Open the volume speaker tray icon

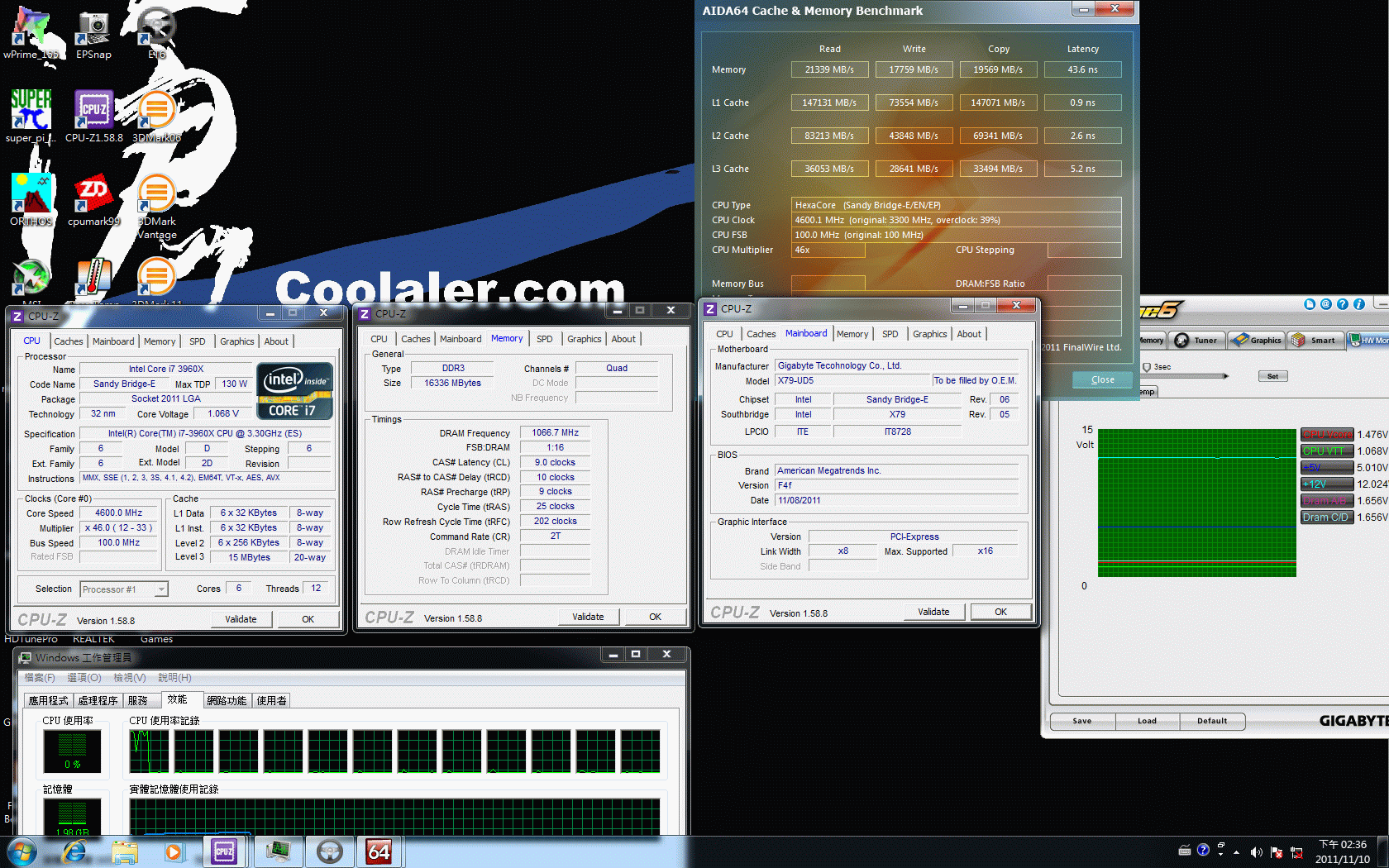coord(1256,851)
